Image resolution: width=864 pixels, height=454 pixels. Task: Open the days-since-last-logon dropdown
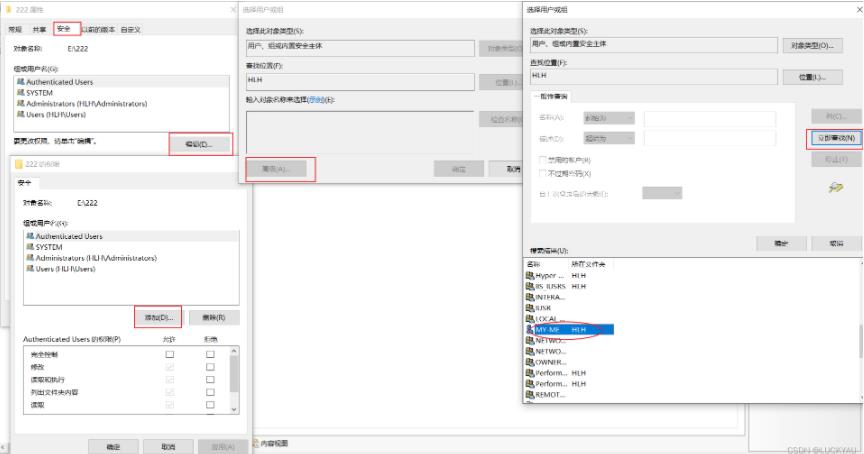click(662, 193)
